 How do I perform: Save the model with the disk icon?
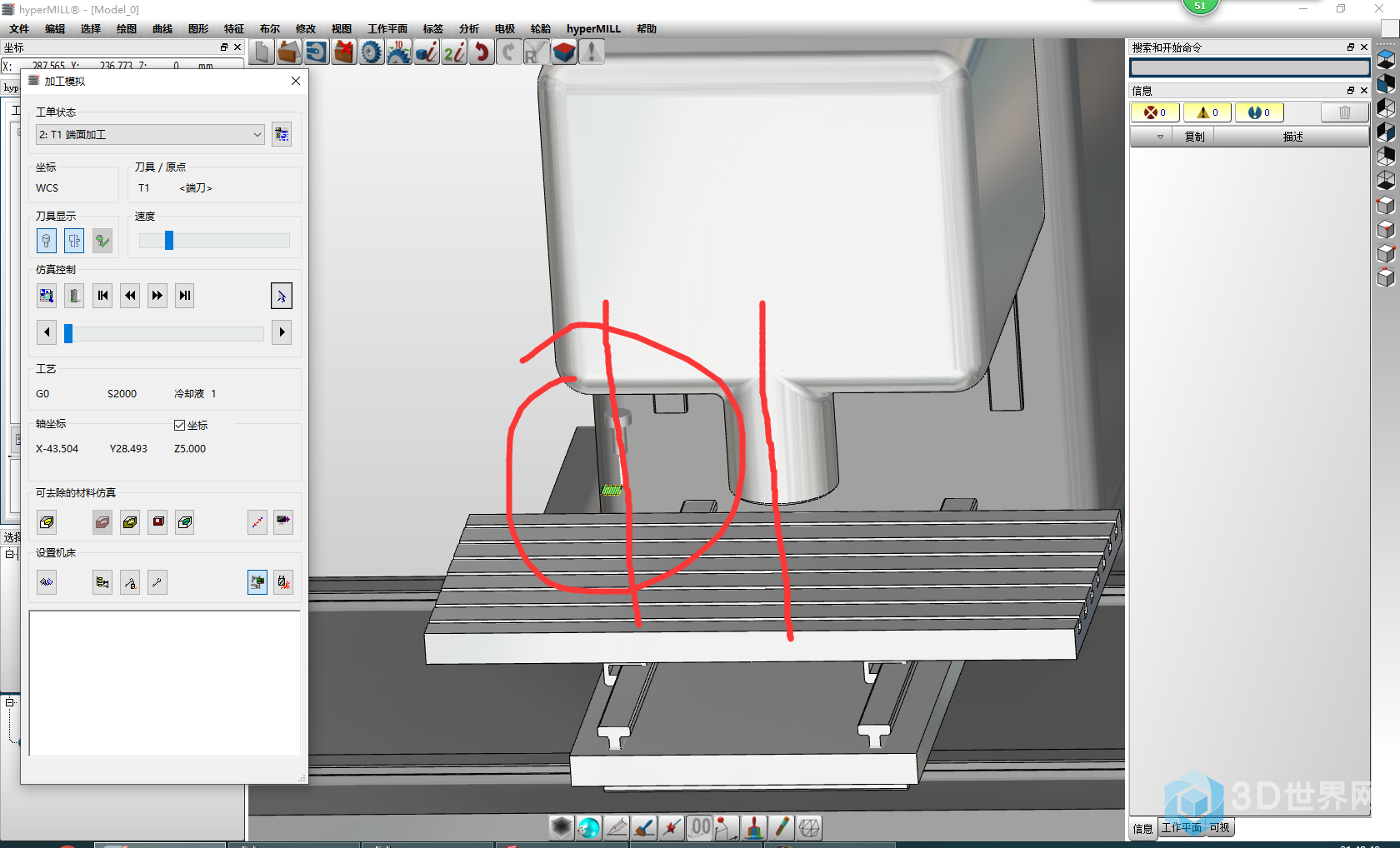tap(317, 52)
